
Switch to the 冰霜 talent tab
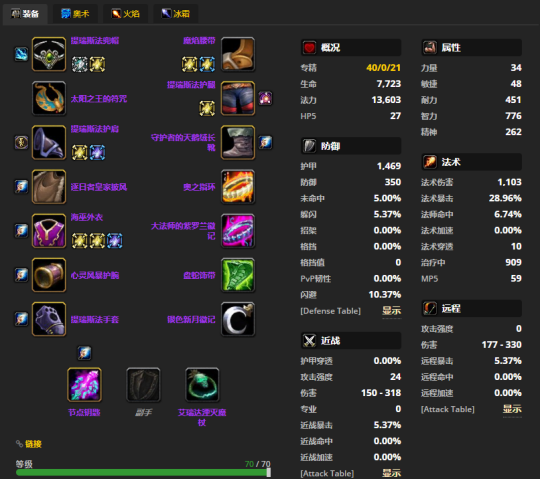point(176,14)
